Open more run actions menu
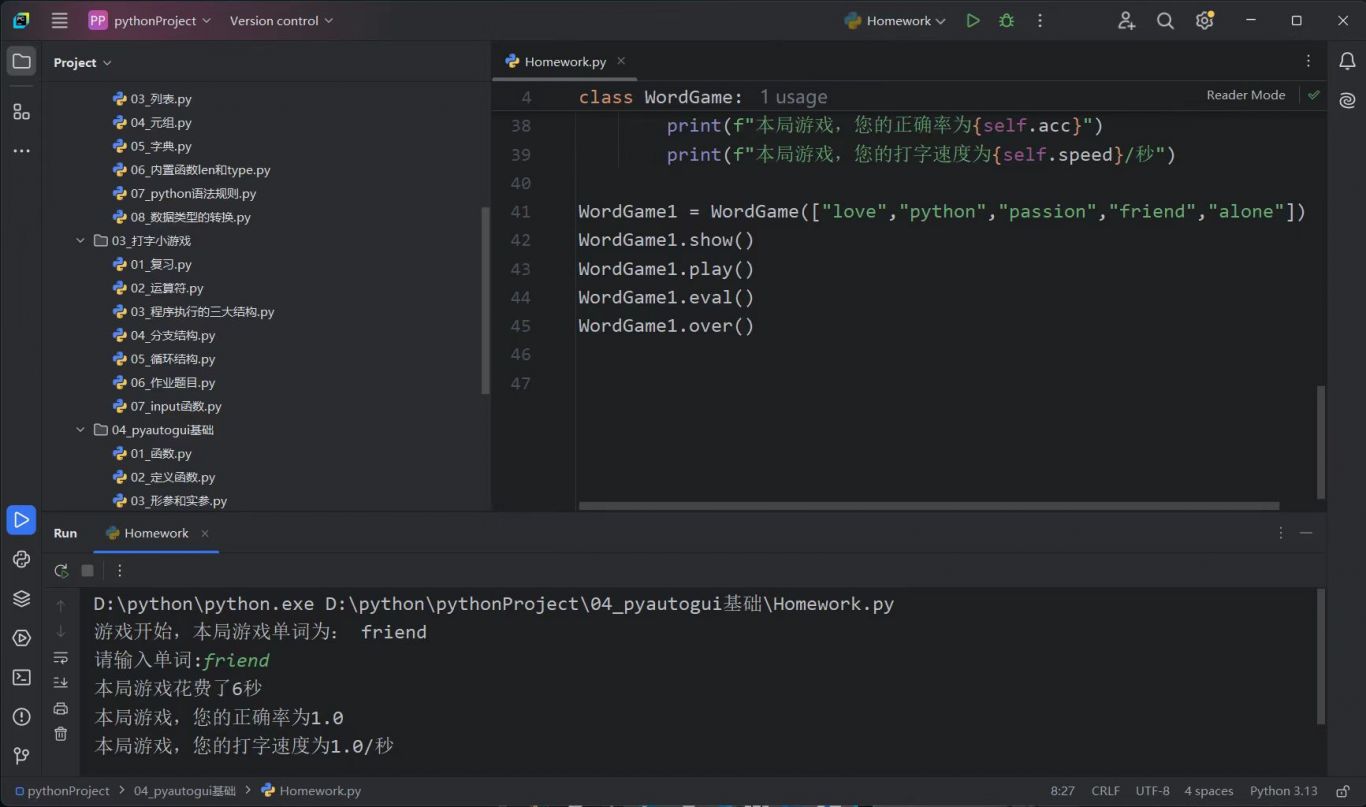 (x=1040, y=20)
